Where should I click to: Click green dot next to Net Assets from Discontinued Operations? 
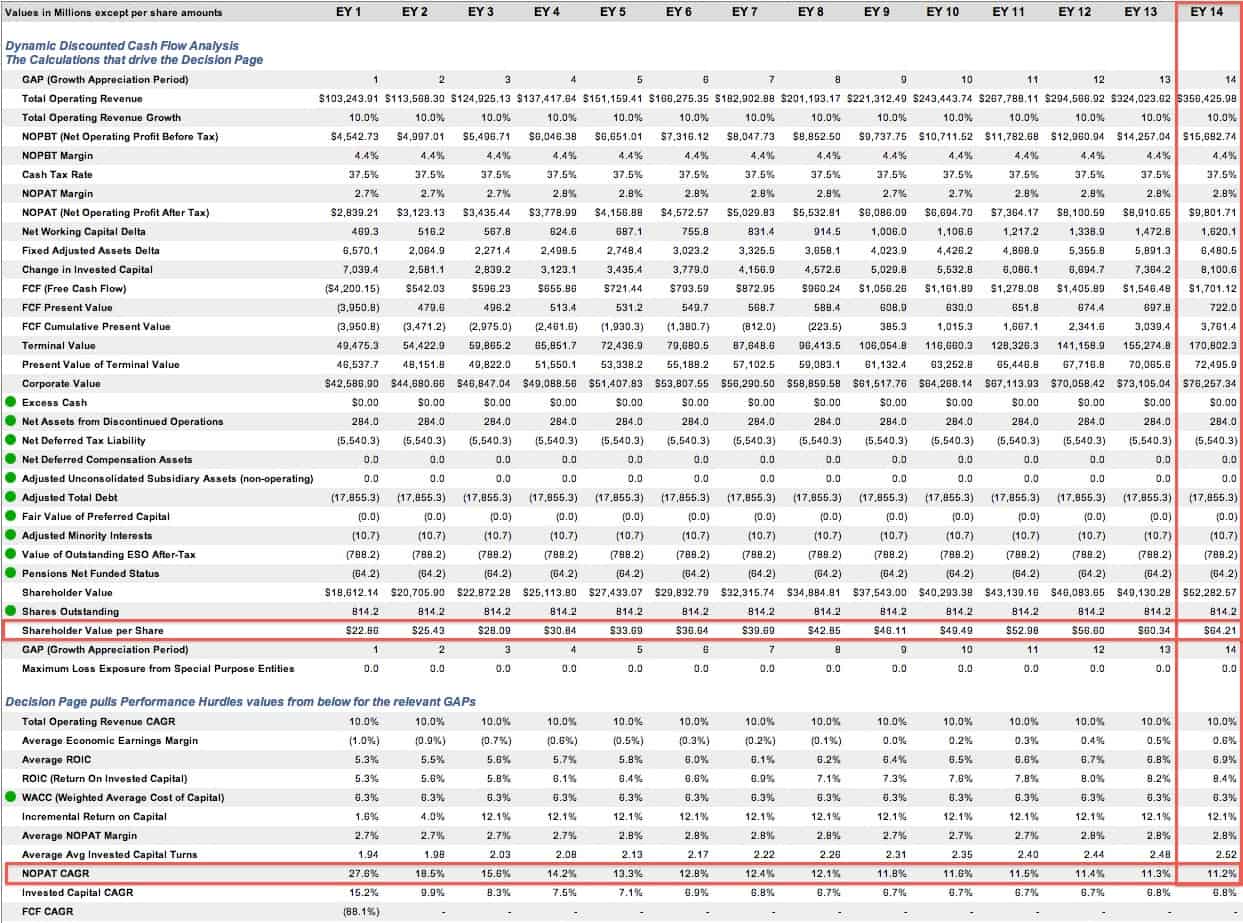coord(10,421)
